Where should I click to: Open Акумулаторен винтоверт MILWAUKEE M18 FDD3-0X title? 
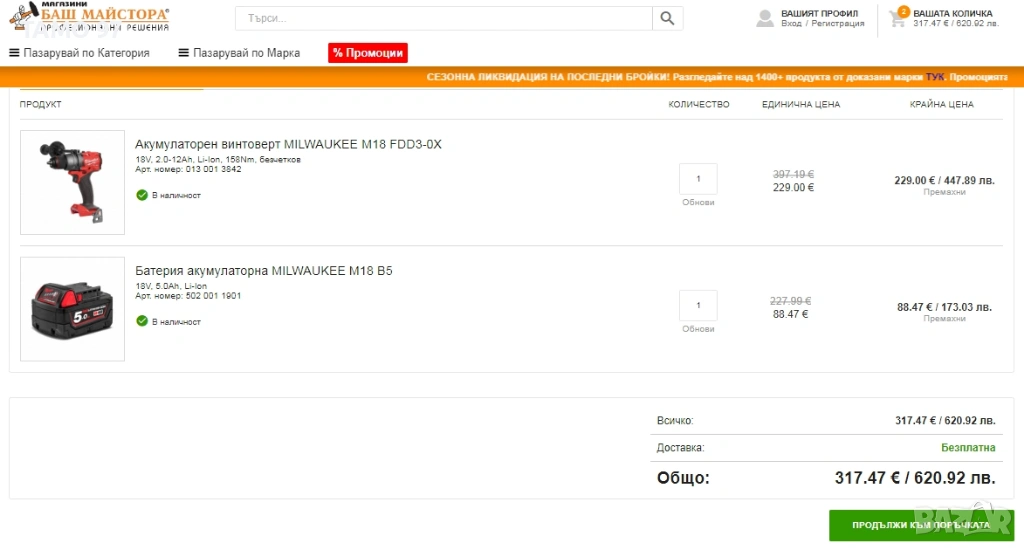[x=288, y=144]
